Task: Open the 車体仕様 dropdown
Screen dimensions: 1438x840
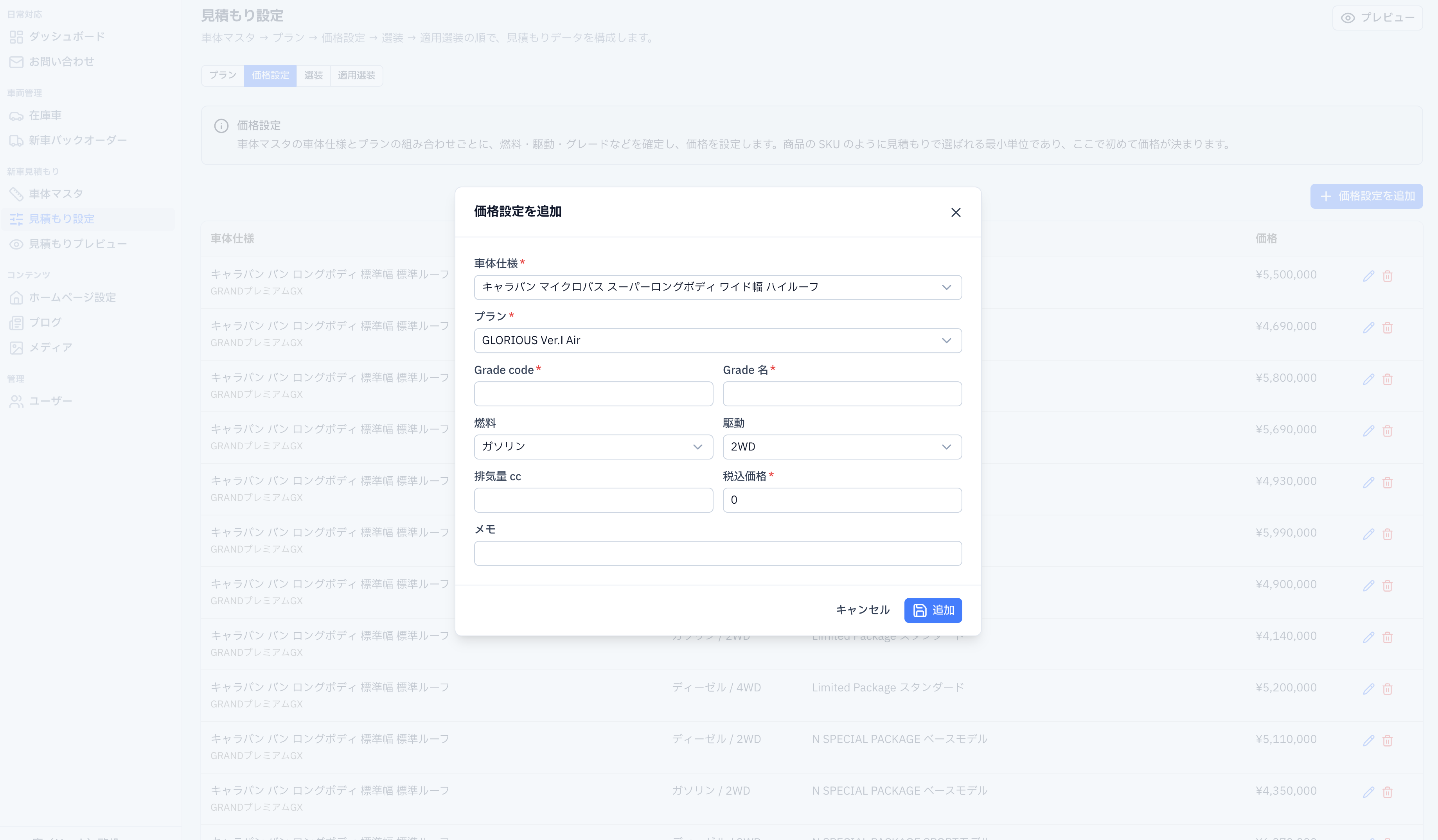Action: pyautogui.click(x=718, y=287)
